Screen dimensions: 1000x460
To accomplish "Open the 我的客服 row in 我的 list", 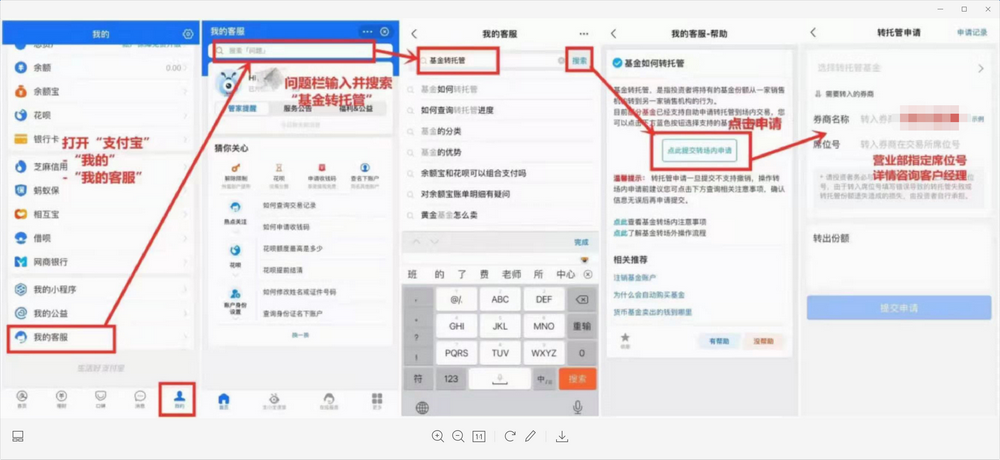I will [101, 338].
